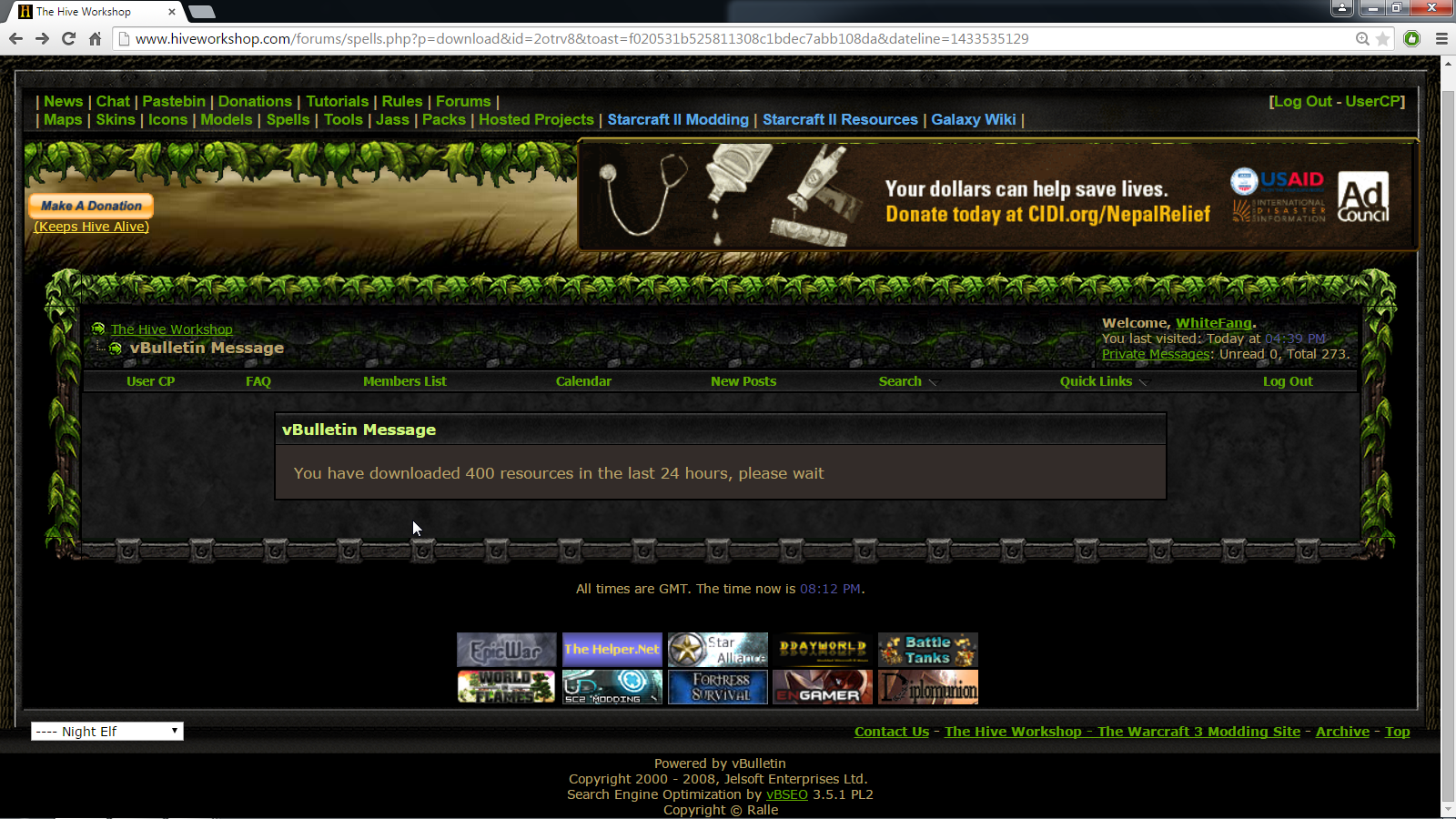This screenshot has width=1456, height=819.
Task: Open the Archive footer link
Action: tap(1342, 732)
